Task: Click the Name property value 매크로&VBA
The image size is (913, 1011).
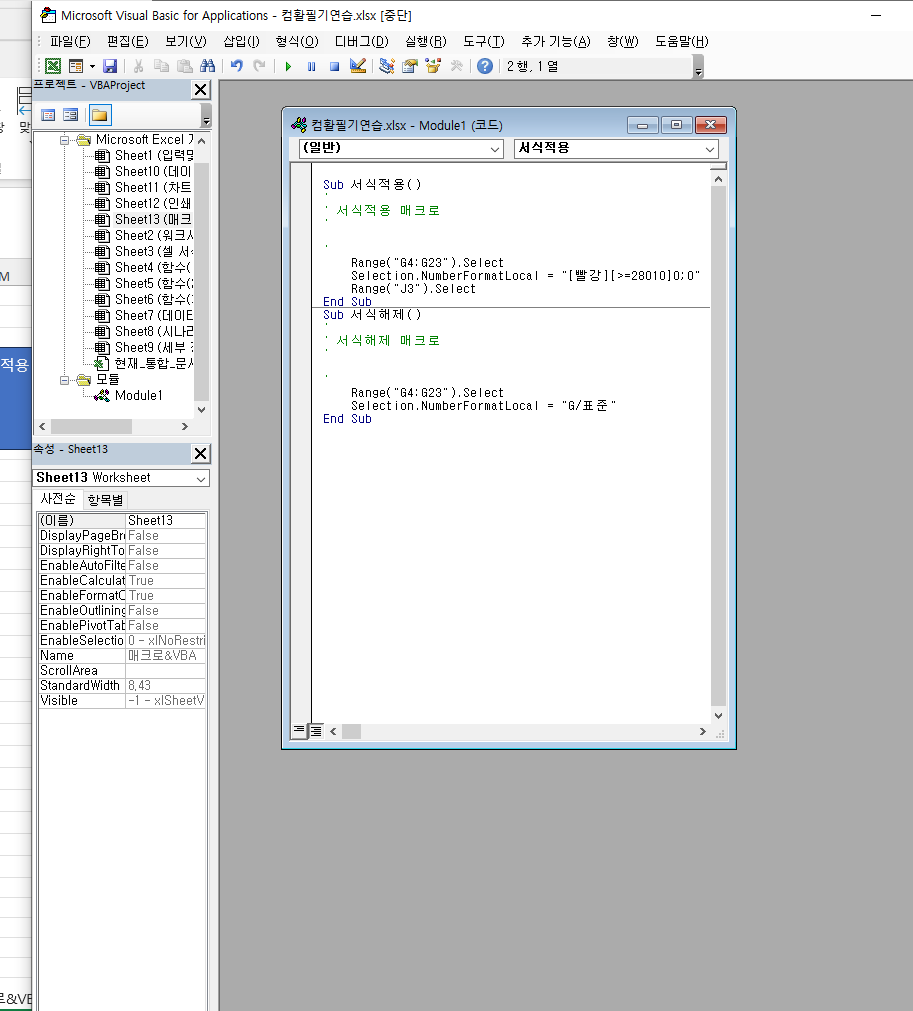Action: tap(166, 656)
